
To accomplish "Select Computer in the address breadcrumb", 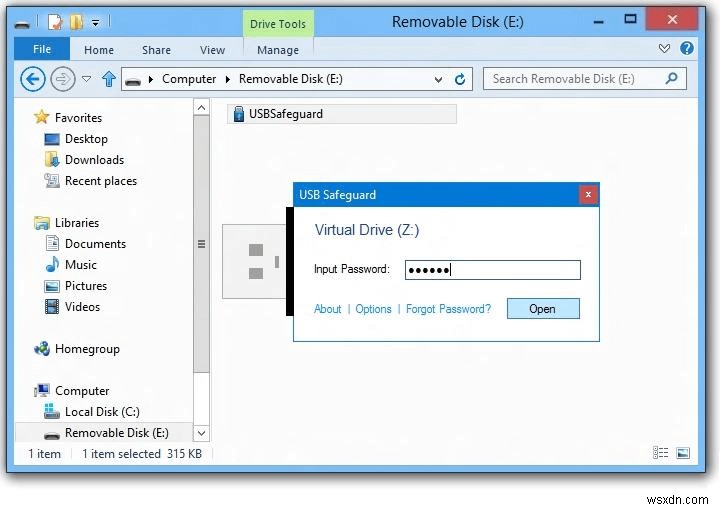I will coord(189,79).
